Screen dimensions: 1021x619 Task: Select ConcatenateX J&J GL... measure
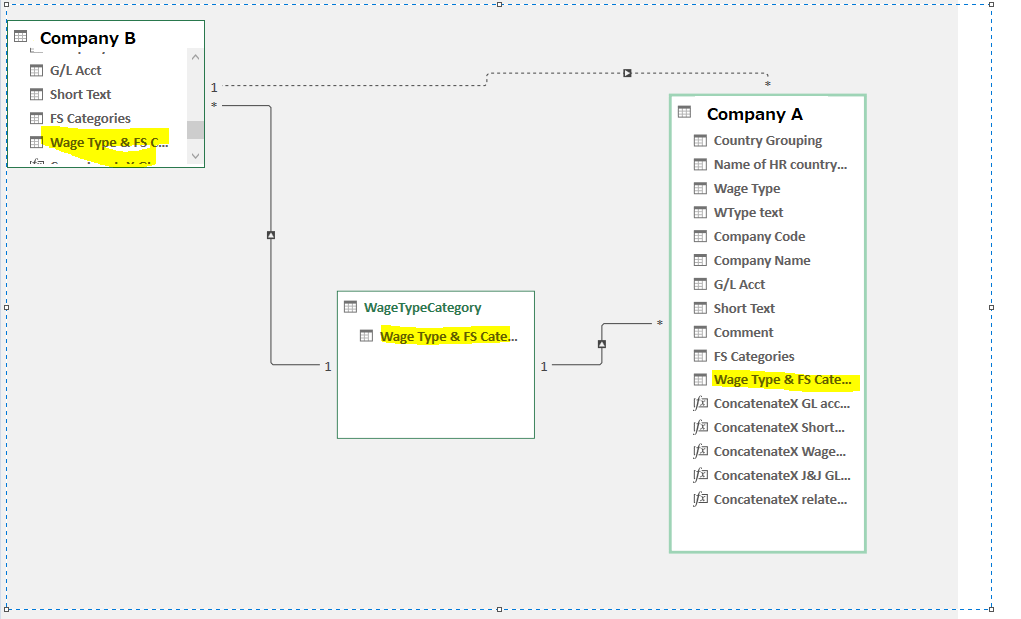(782, 476)
